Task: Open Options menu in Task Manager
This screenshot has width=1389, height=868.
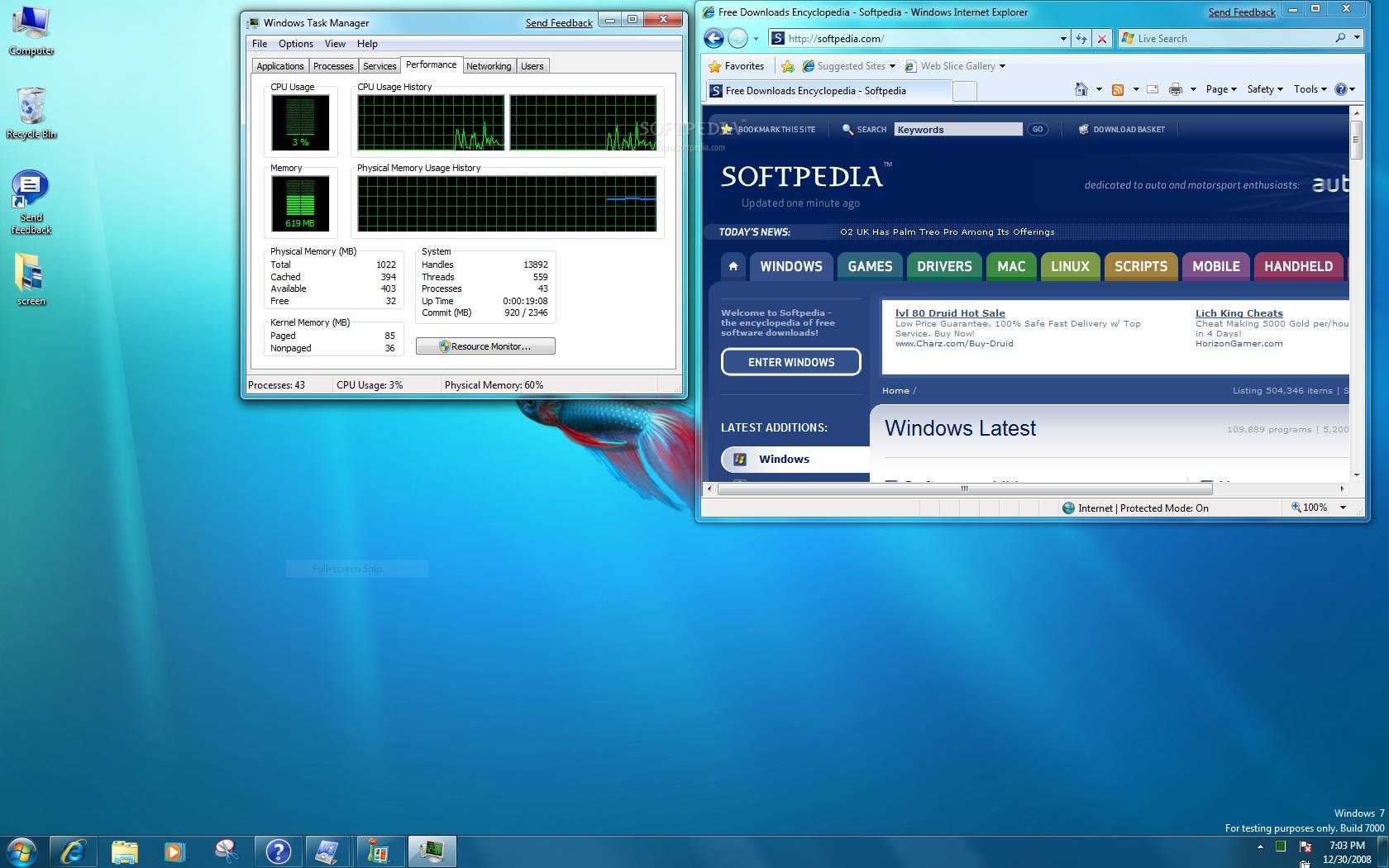Action: pyautogui.click(x=295, y=44)
